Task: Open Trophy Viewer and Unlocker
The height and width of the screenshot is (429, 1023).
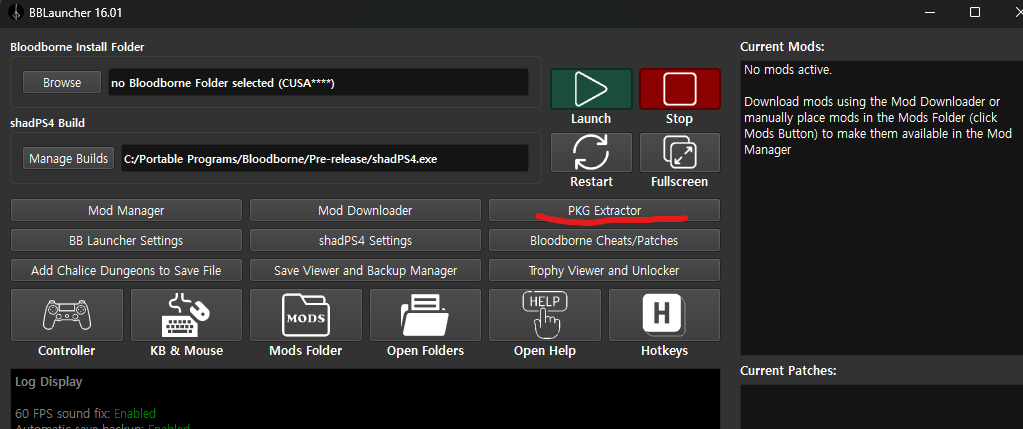Action: [x=604, y=271]
